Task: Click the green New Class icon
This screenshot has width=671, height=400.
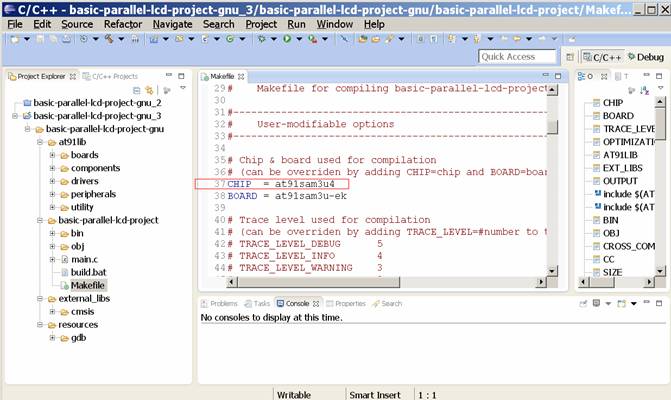Action: 230,39
